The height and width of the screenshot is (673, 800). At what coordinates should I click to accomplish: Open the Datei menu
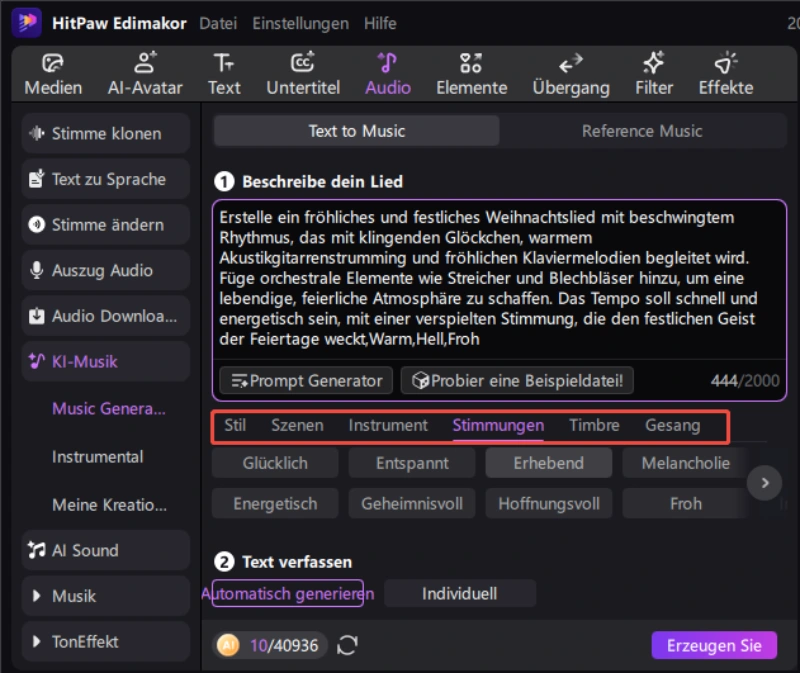[218, 23]
